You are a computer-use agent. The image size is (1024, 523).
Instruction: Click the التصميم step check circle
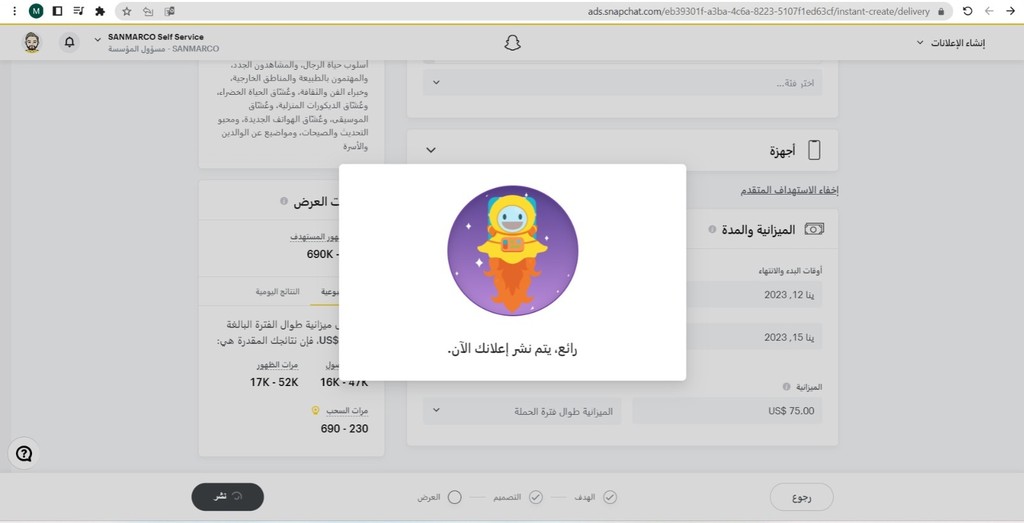[x=536, y=498]
